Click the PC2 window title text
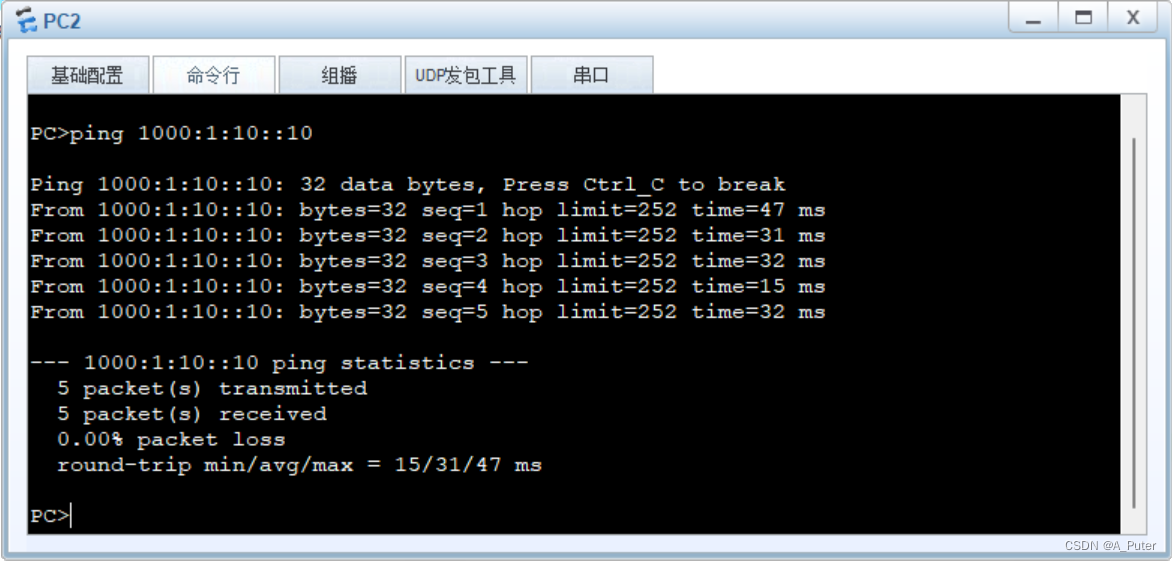The image size is (1172, 561). click(x=62, y=20)
